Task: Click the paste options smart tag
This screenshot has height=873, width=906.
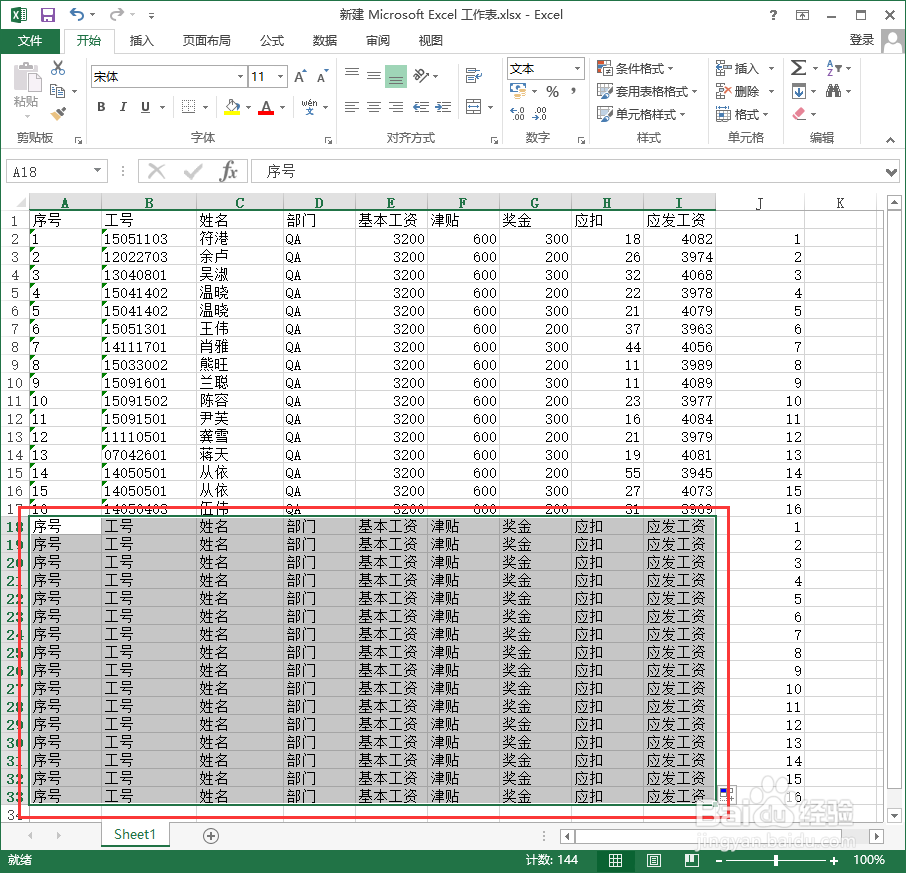Action: pos(726,795)
